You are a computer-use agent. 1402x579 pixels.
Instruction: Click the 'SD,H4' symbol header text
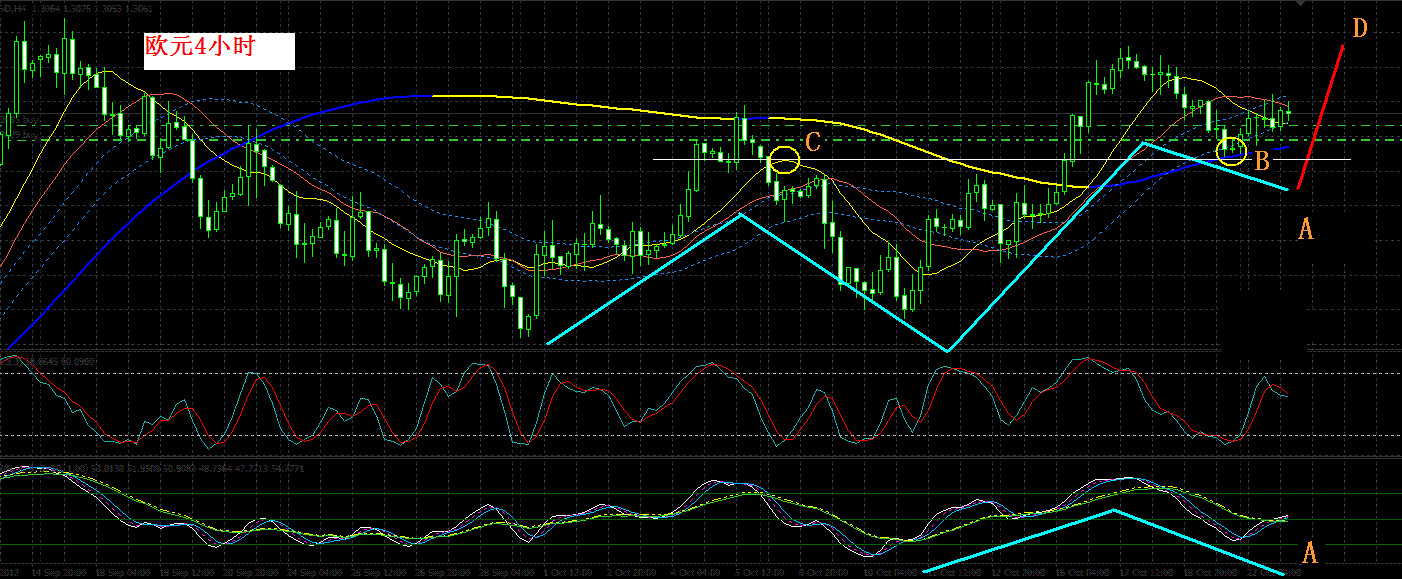click(13, 8)
